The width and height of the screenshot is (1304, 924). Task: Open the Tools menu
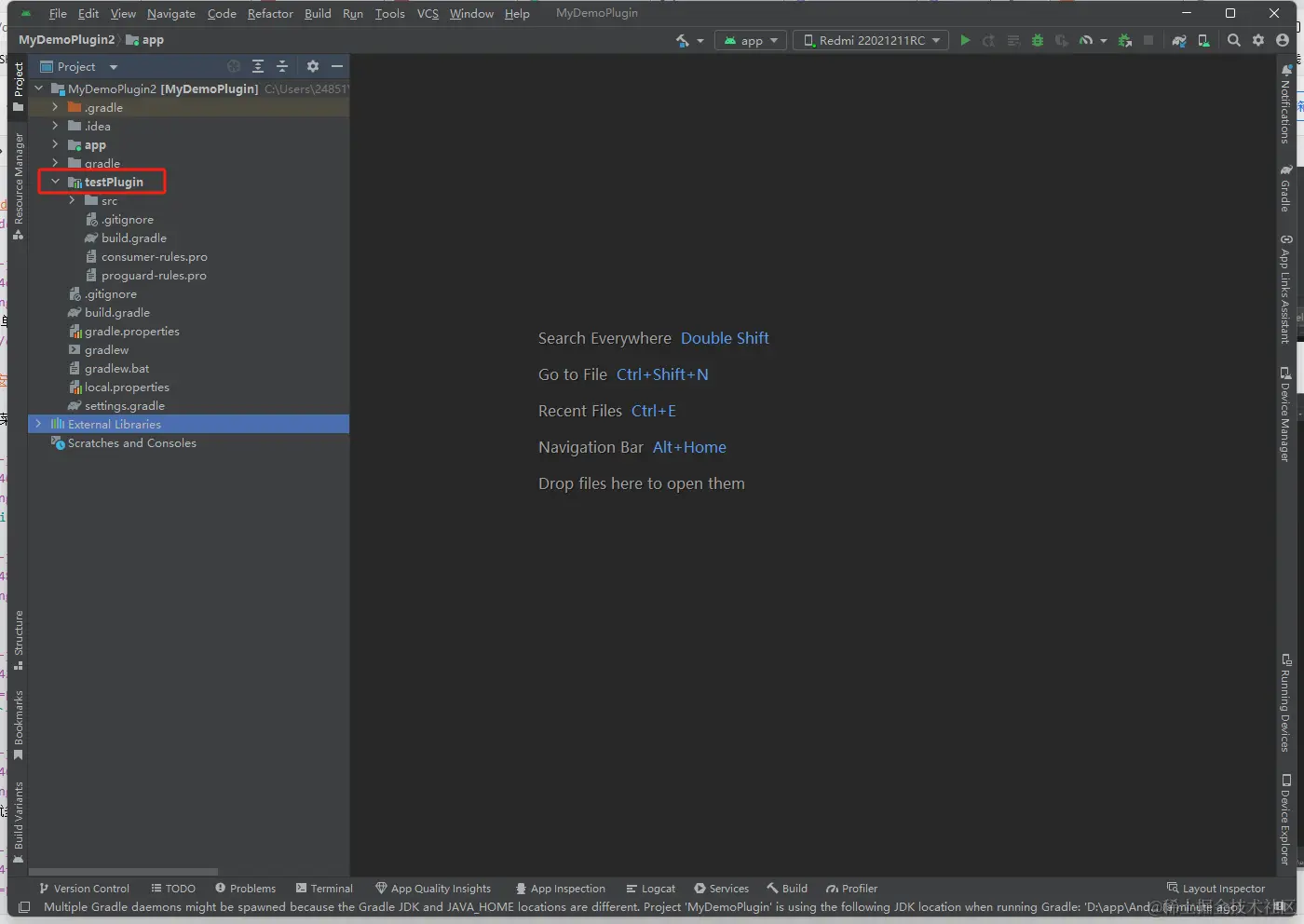[x=389, y=13]
